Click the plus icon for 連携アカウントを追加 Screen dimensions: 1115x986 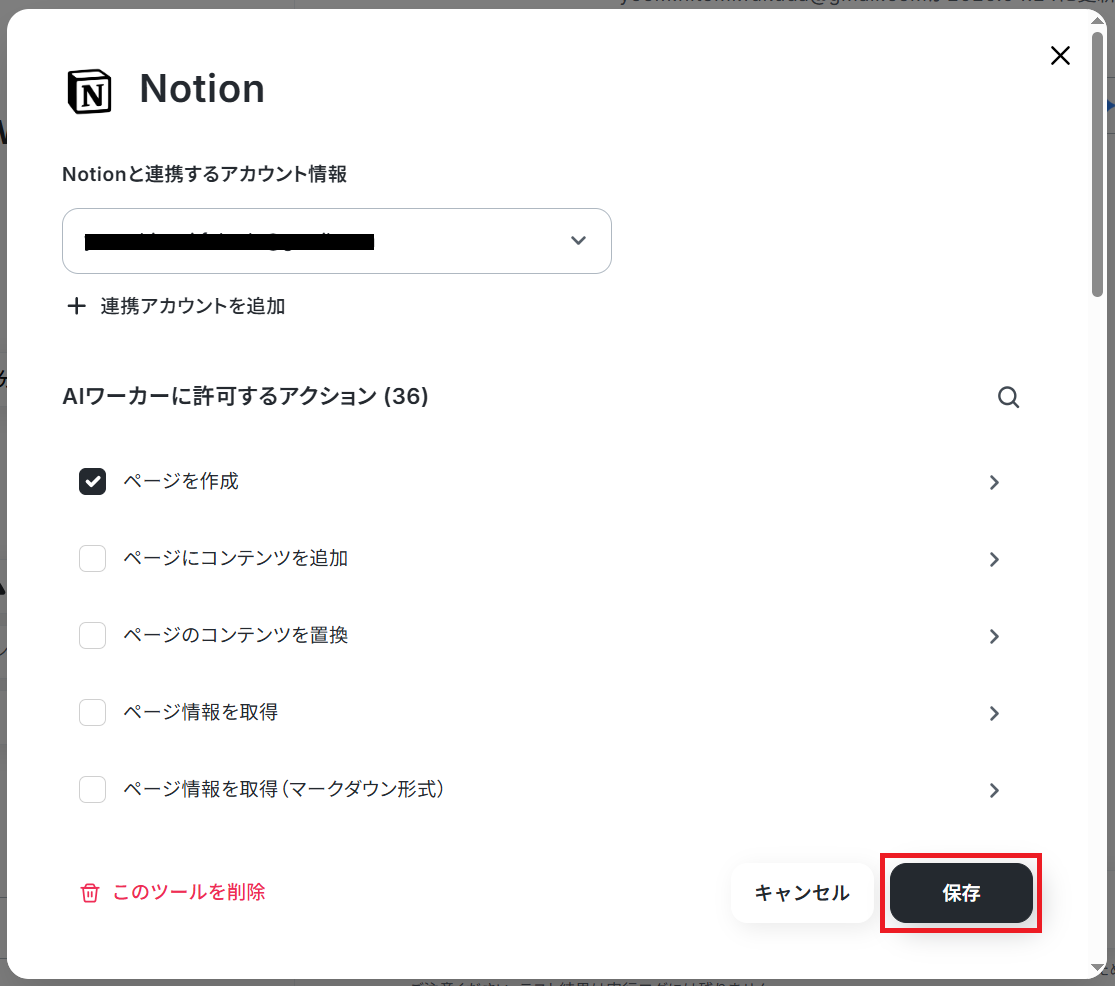(x=76, y=306)
